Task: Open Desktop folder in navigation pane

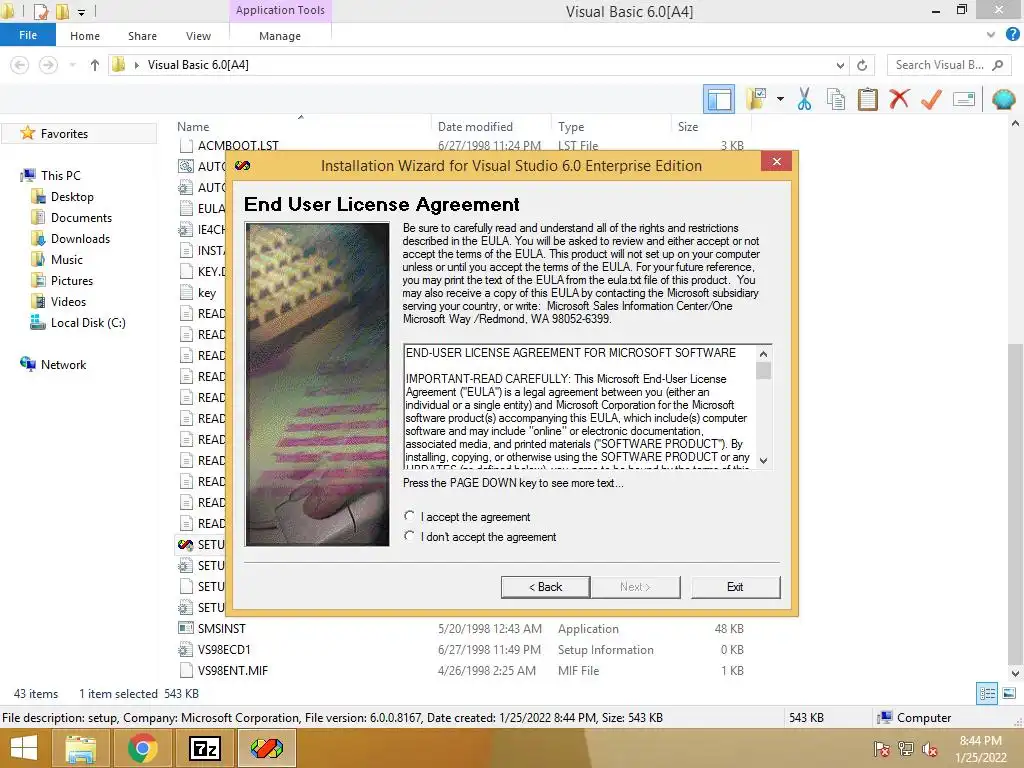Action: pyautogui.click(x=72, y=197)
